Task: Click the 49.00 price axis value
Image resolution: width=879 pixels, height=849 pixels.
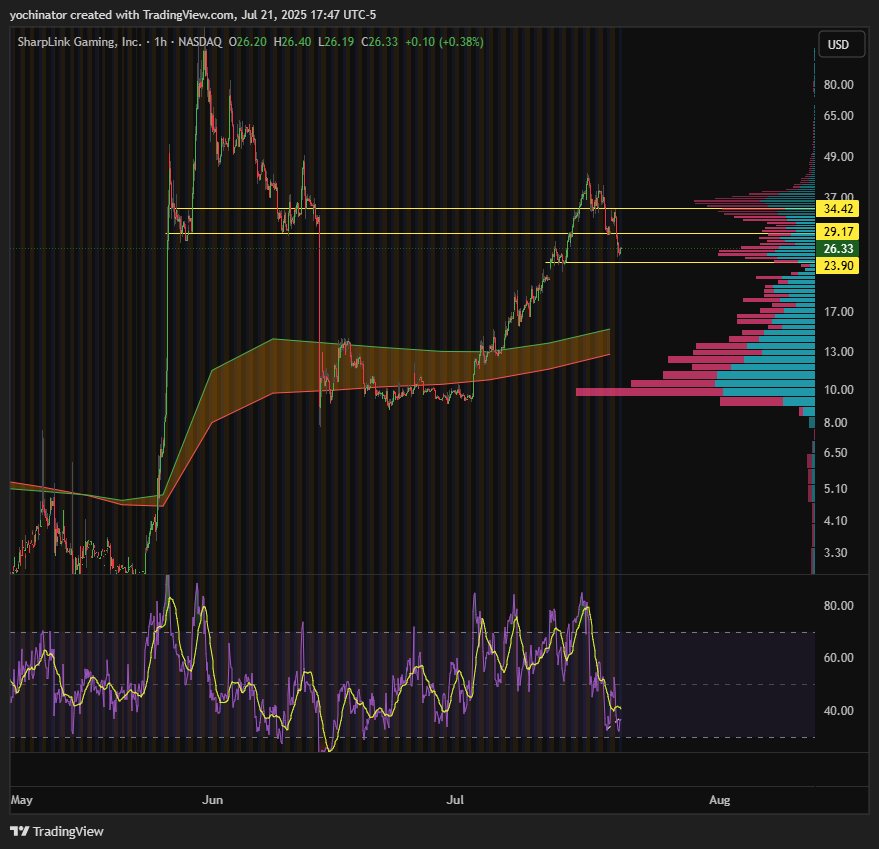Action: [x=839, y=156]
